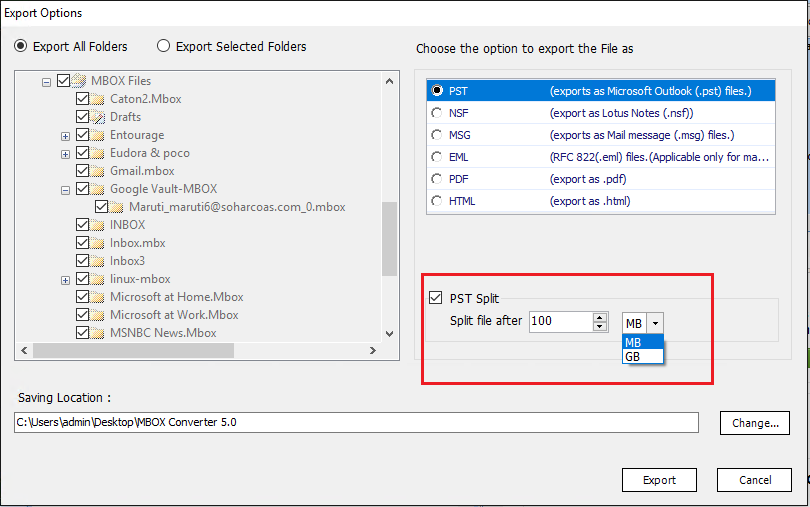Click the Eudora & poco folder icon
The image size is (810, 507).
pos(97,153)
